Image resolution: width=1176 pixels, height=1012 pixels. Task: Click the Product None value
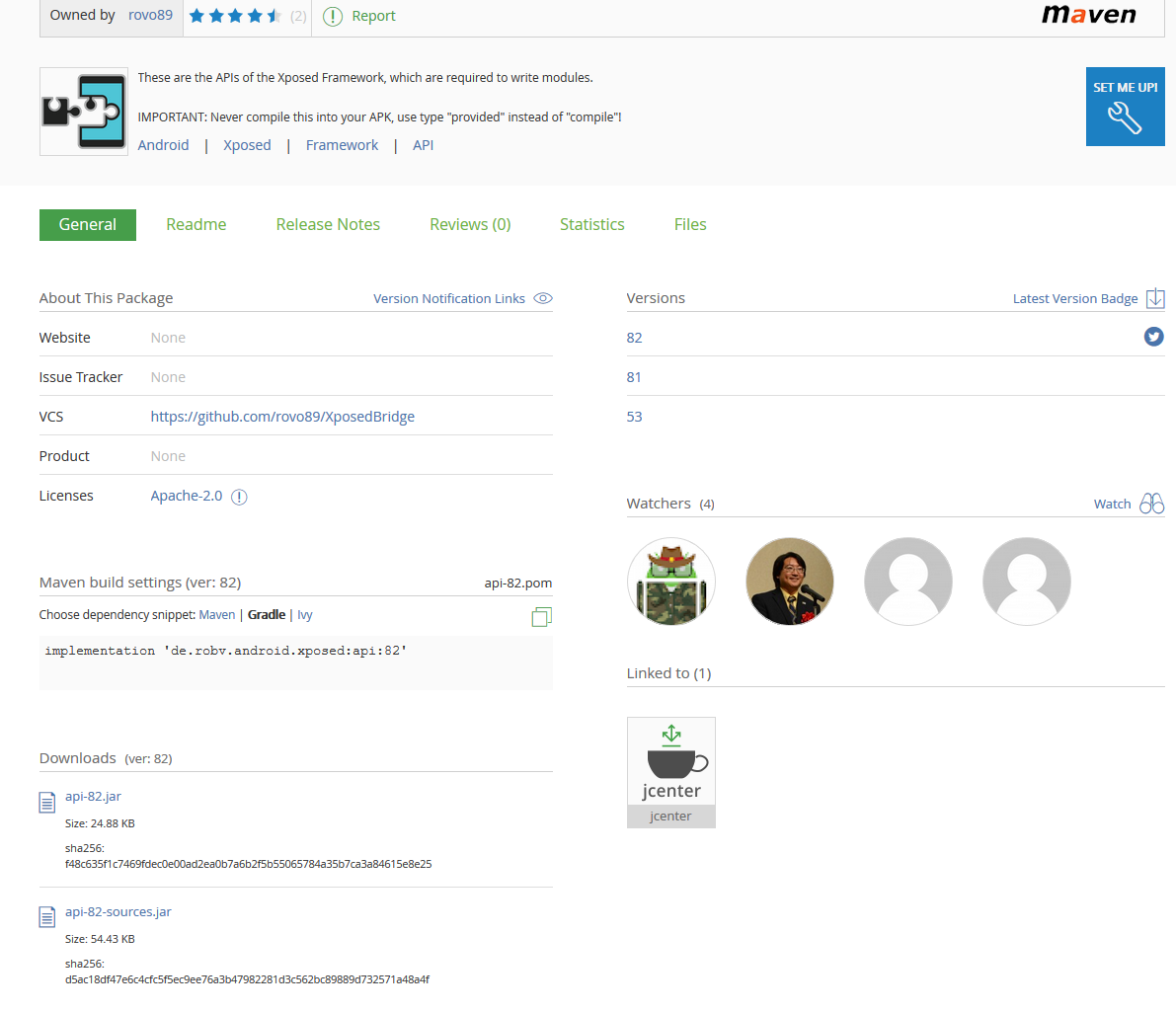pos(168,456)
